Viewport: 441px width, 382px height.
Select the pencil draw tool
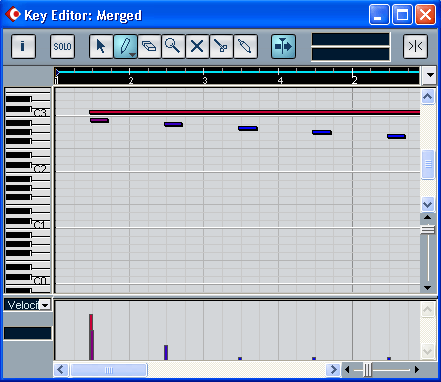click(x=125, y=46)
